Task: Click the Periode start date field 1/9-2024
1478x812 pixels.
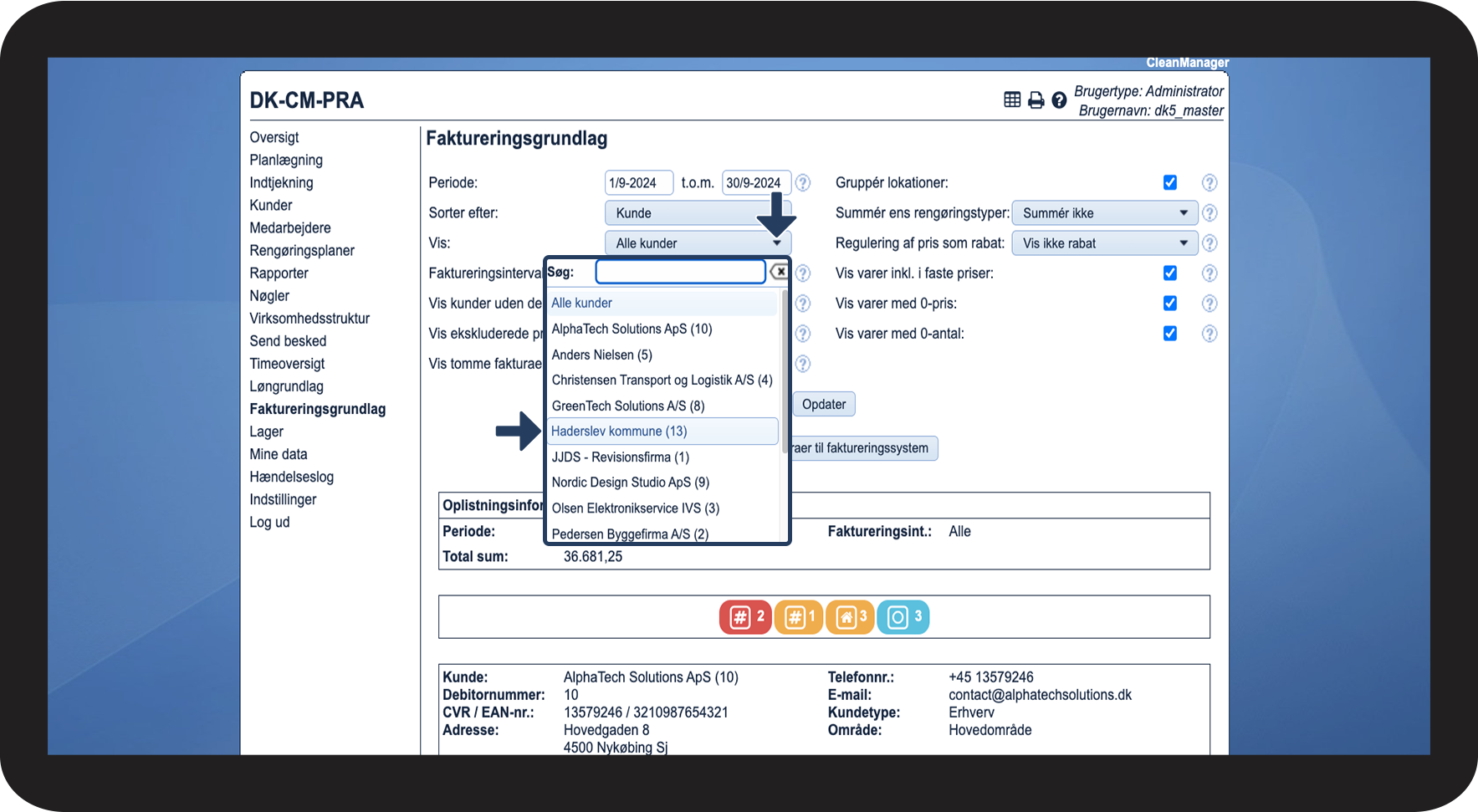Action: click(638, 183)
